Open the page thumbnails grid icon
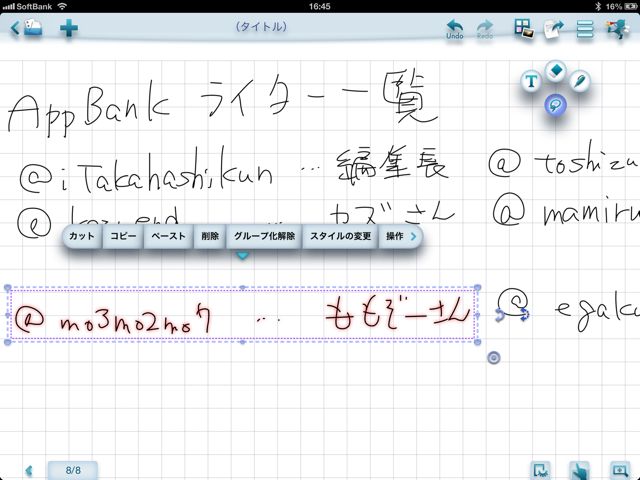The height and width of the screenshot is (480, 640). [x=524, y=29]
